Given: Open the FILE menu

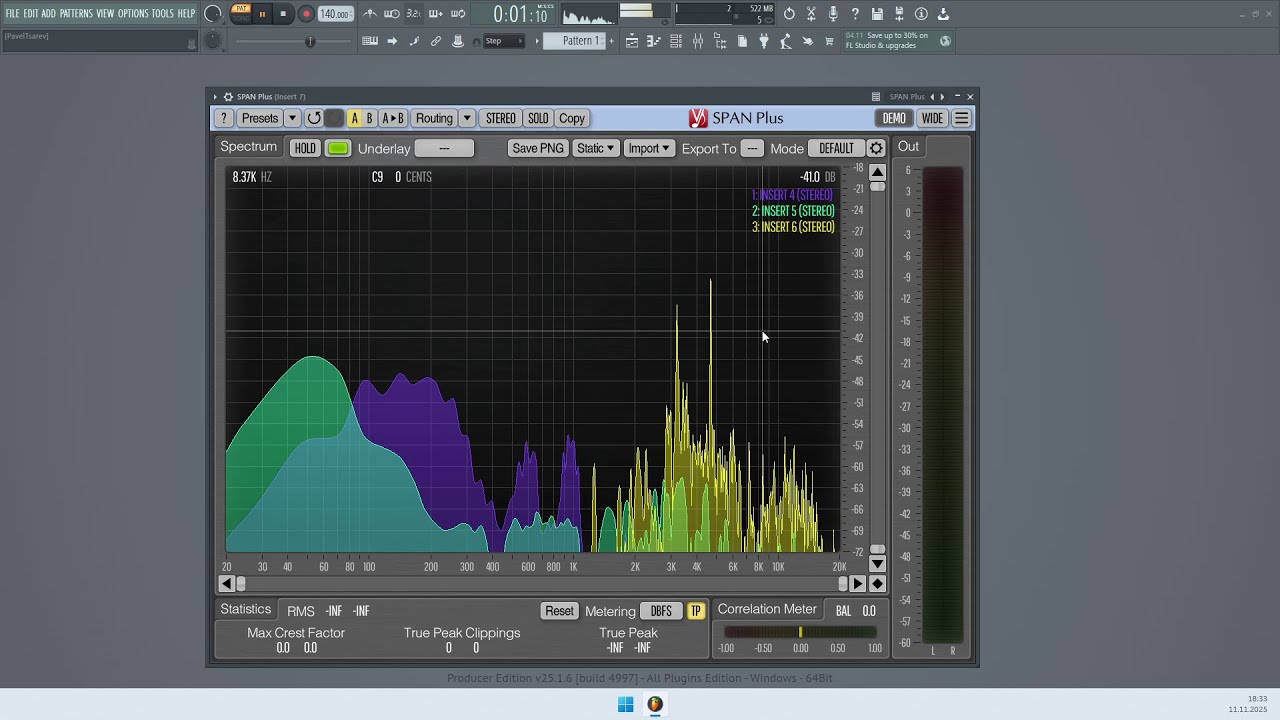Looking at the screenshot, I should (x=12, y=14).
